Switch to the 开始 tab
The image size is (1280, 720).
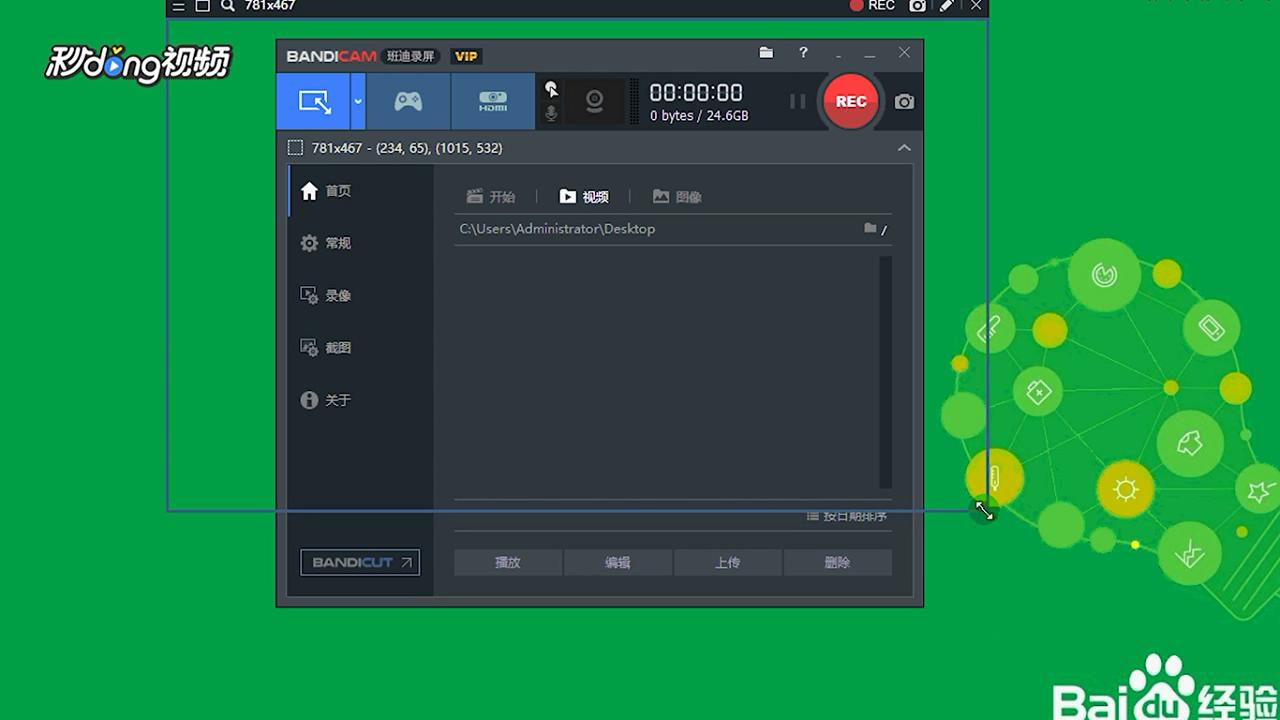point(491,197)
